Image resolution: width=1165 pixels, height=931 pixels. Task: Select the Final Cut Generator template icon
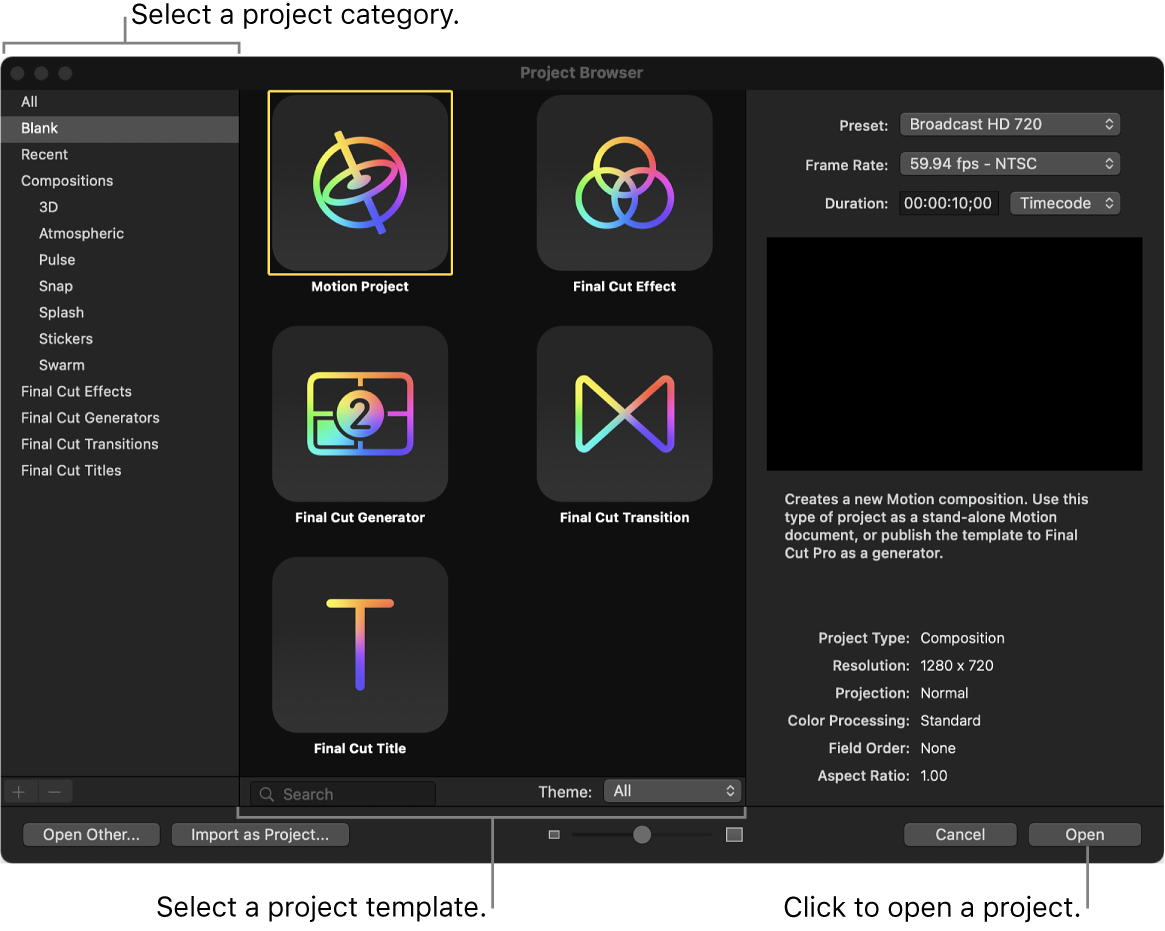point(359,414)
